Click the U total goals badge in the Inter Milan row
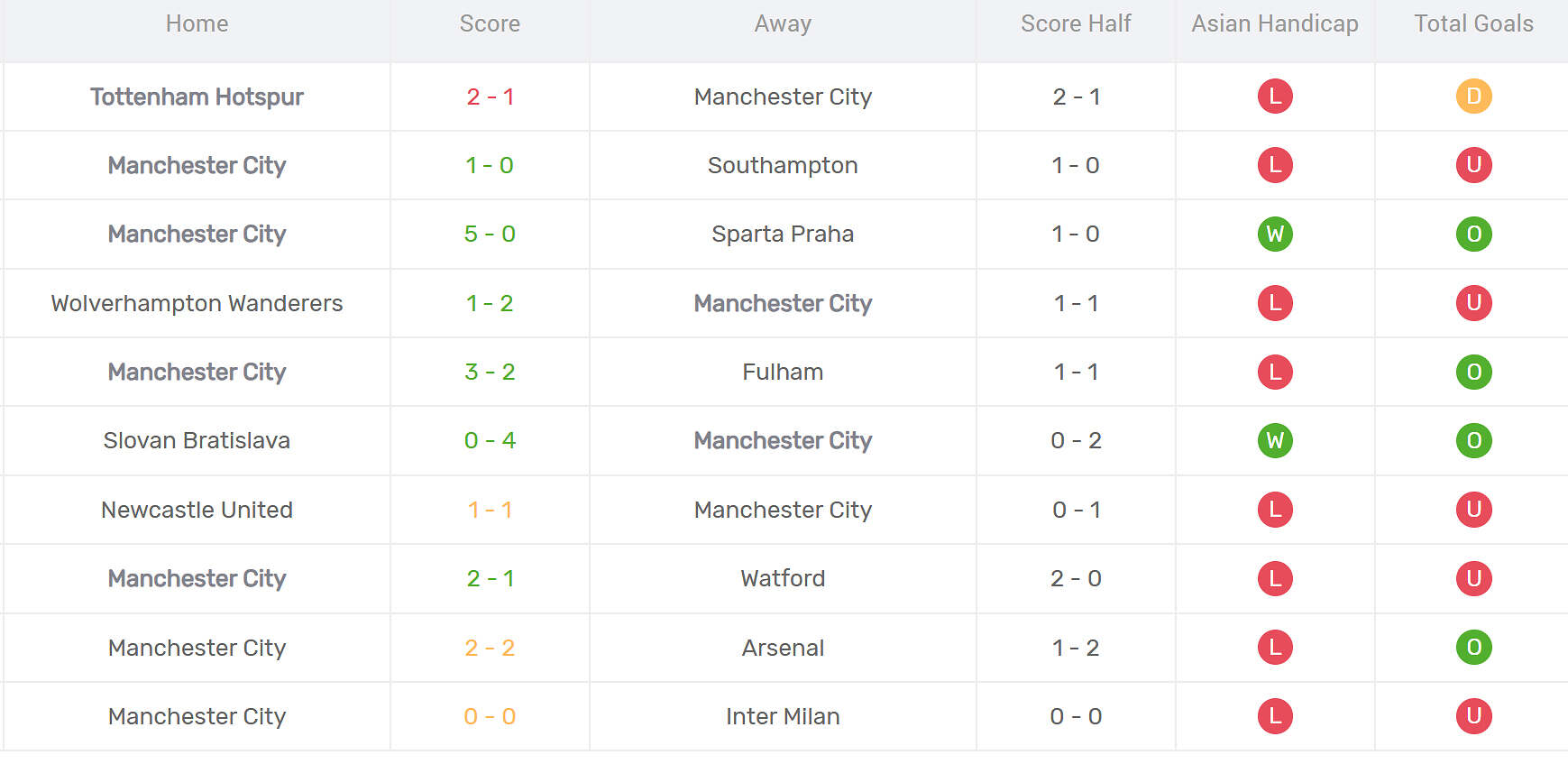 click(x=1473, y=716)
